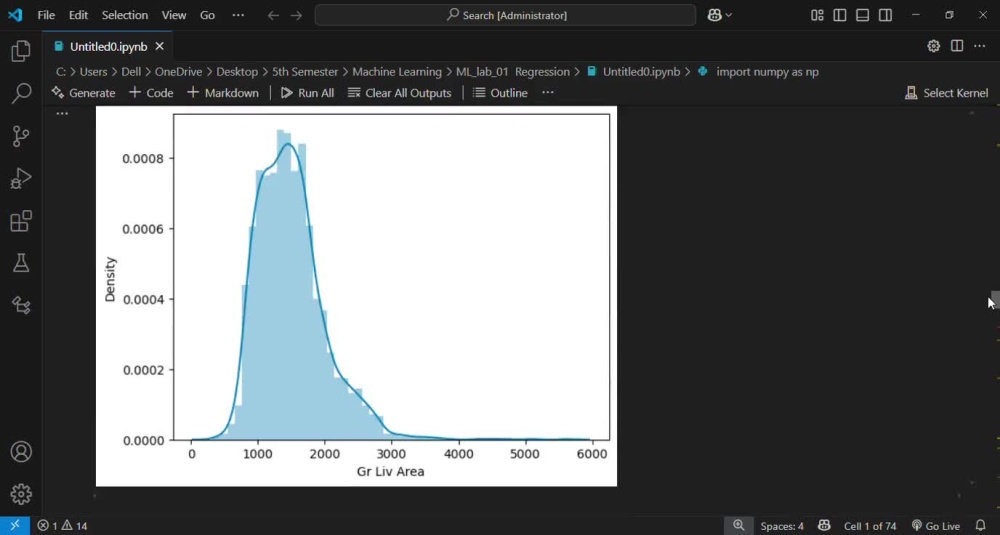Viewport: 1000px width, 535px height.
Task: Add a new Markdown cell
Action: pyautogui.click(x=223, y=93)
